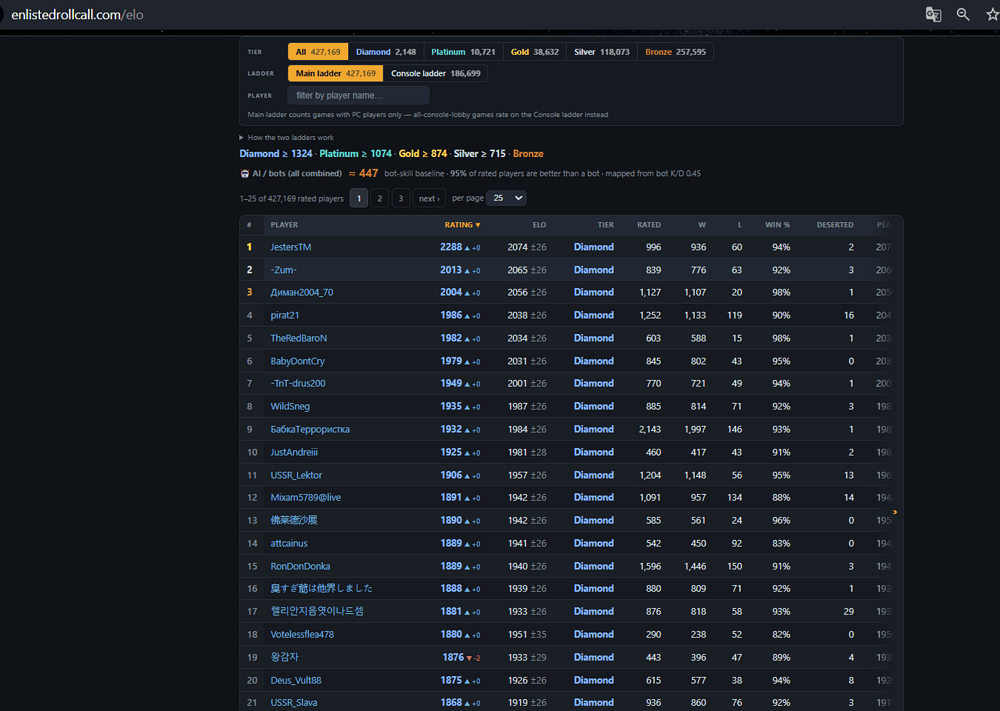
Task: Open RonDonDonka player profile
Action: tap(300, 567)
